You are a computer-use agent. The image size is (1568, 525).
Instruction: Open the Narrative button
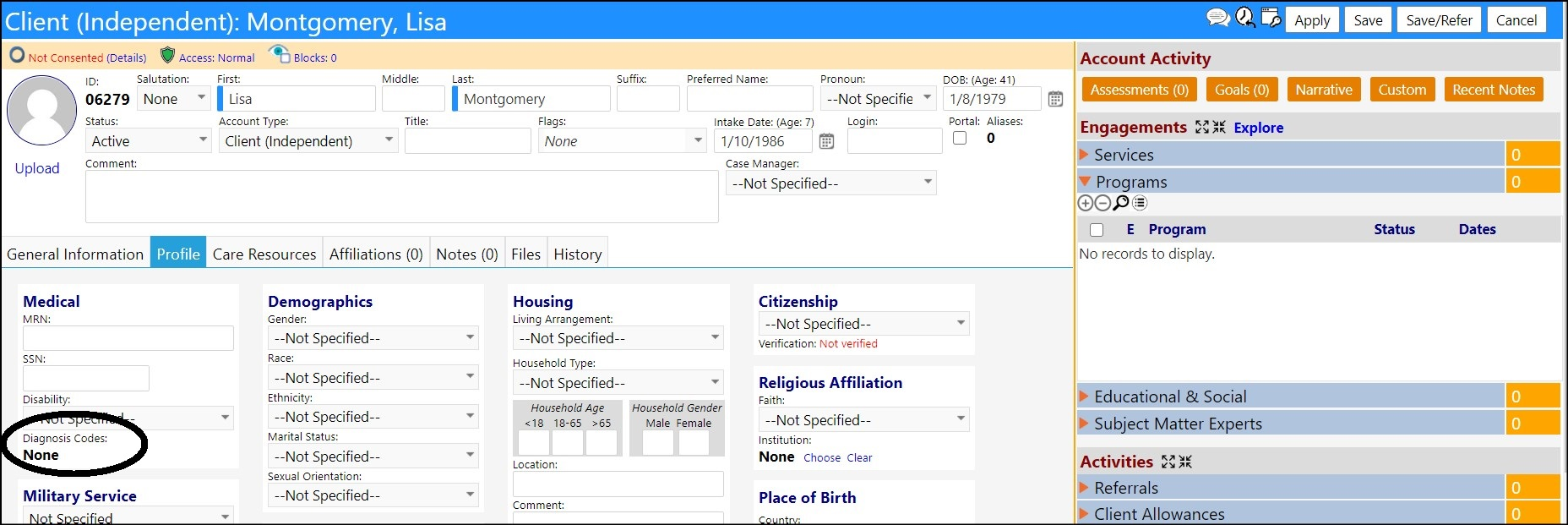1324,90
